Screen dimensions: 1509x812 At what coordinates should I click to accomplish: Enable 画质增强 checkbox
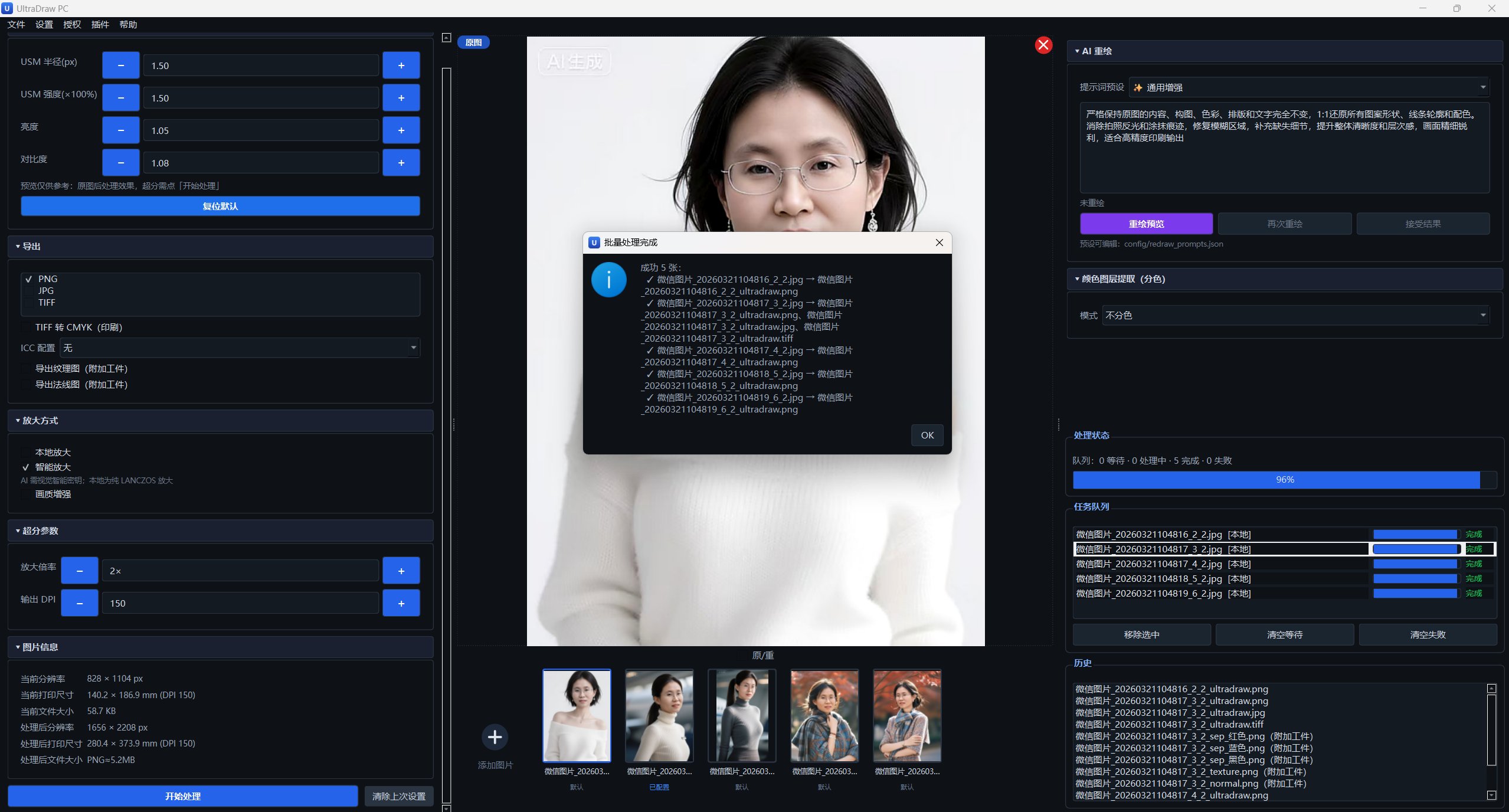click(26, 495)
